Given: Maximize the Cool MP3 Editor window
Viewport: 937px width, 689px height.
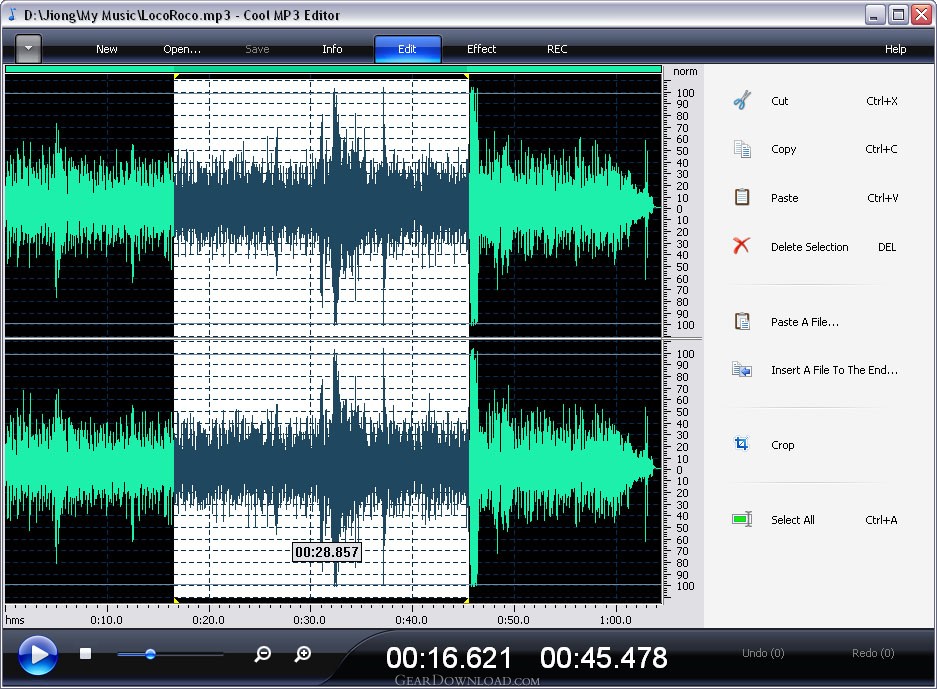Looking at the screenshot, I should [898, 14].
